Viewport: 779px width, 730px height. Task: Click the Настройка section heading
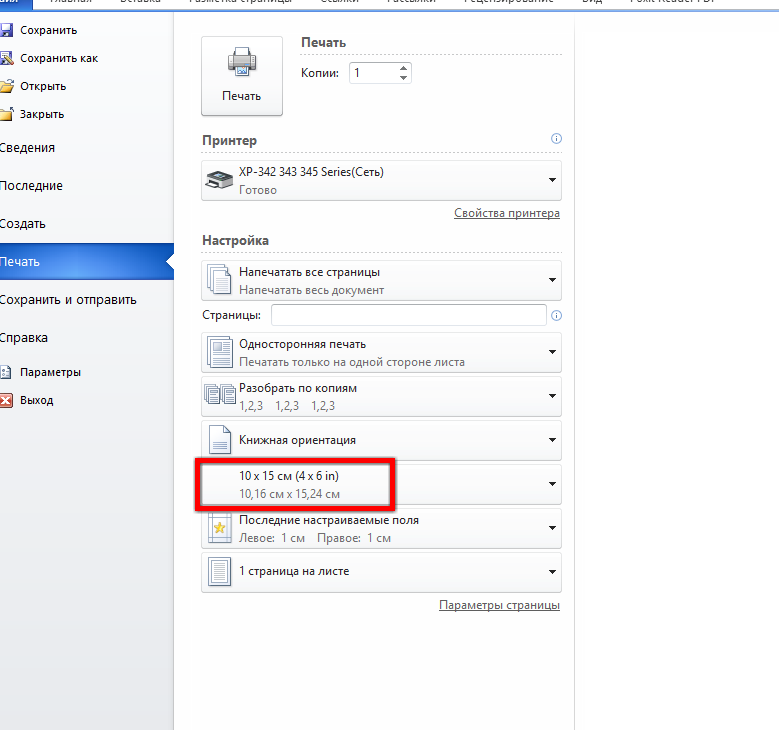[235, 241]
